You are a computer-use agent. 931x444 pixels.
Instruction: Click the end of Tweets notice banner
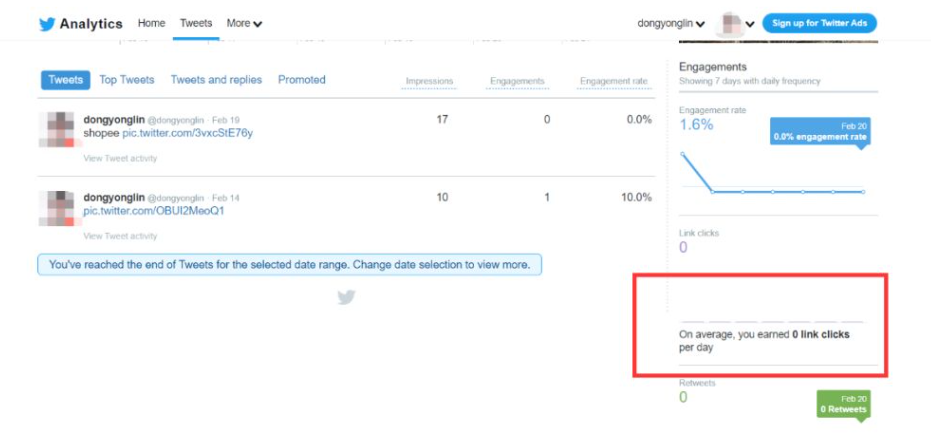click(289, 265)
